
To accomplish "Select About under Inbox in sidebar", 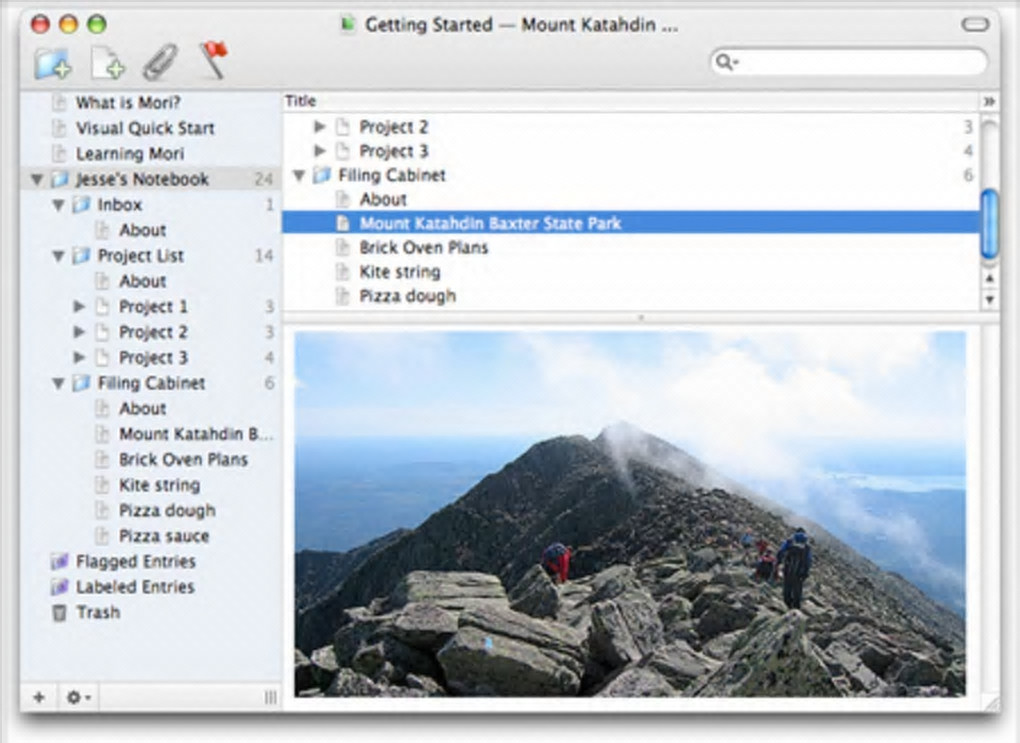I will (x=142, y=230).
